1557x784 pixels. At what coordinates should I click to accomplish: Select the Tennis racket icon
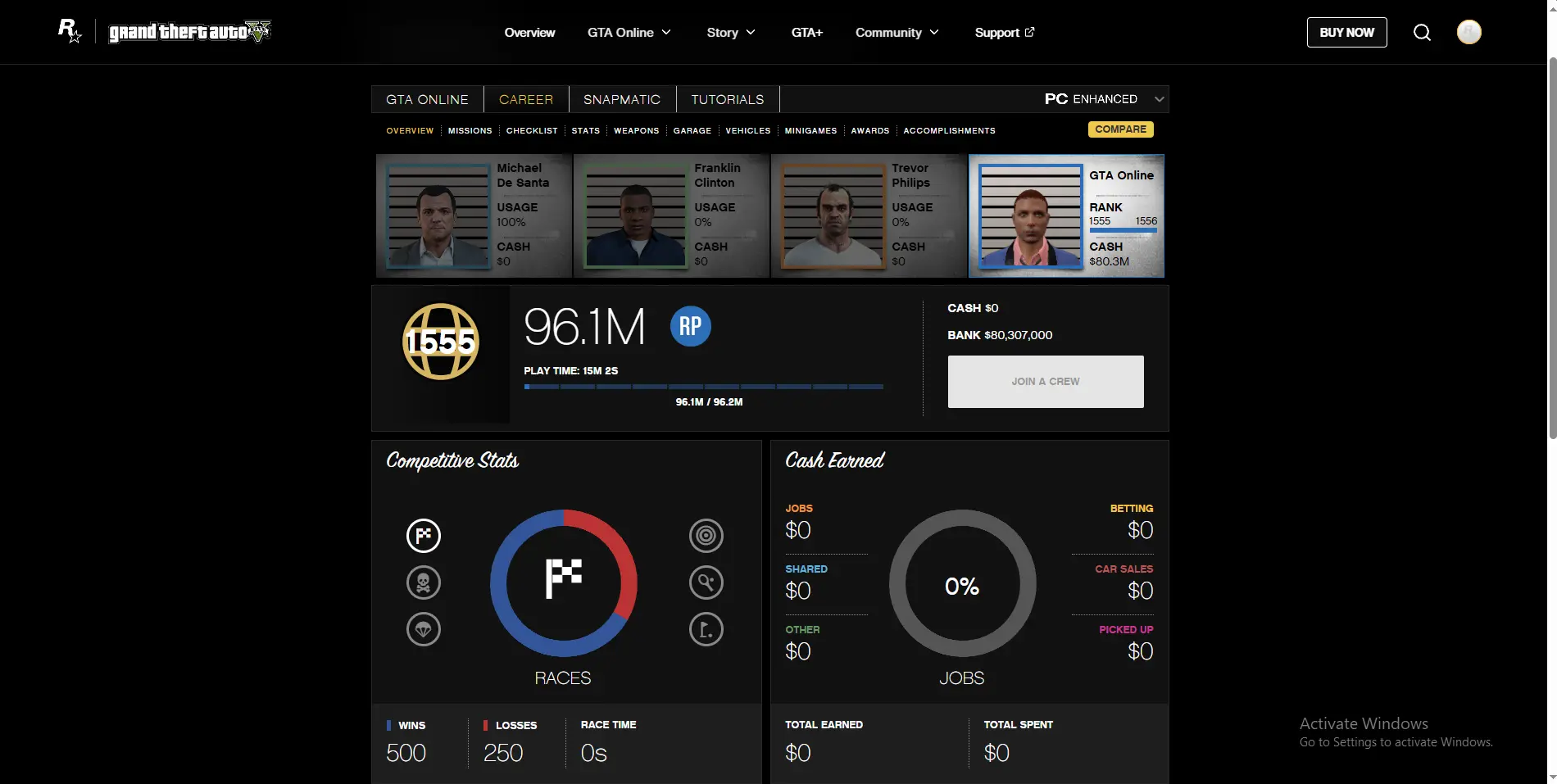(x=706, y=582)
